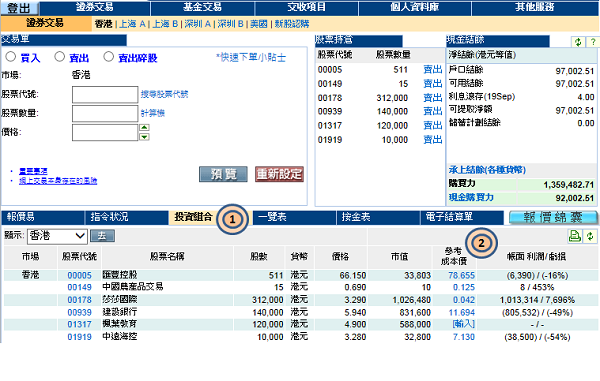Image resolution: width=600 pixels, height=381 pixels.
Task: Click the 重新設定 reset button
Action: coord(279,174)
